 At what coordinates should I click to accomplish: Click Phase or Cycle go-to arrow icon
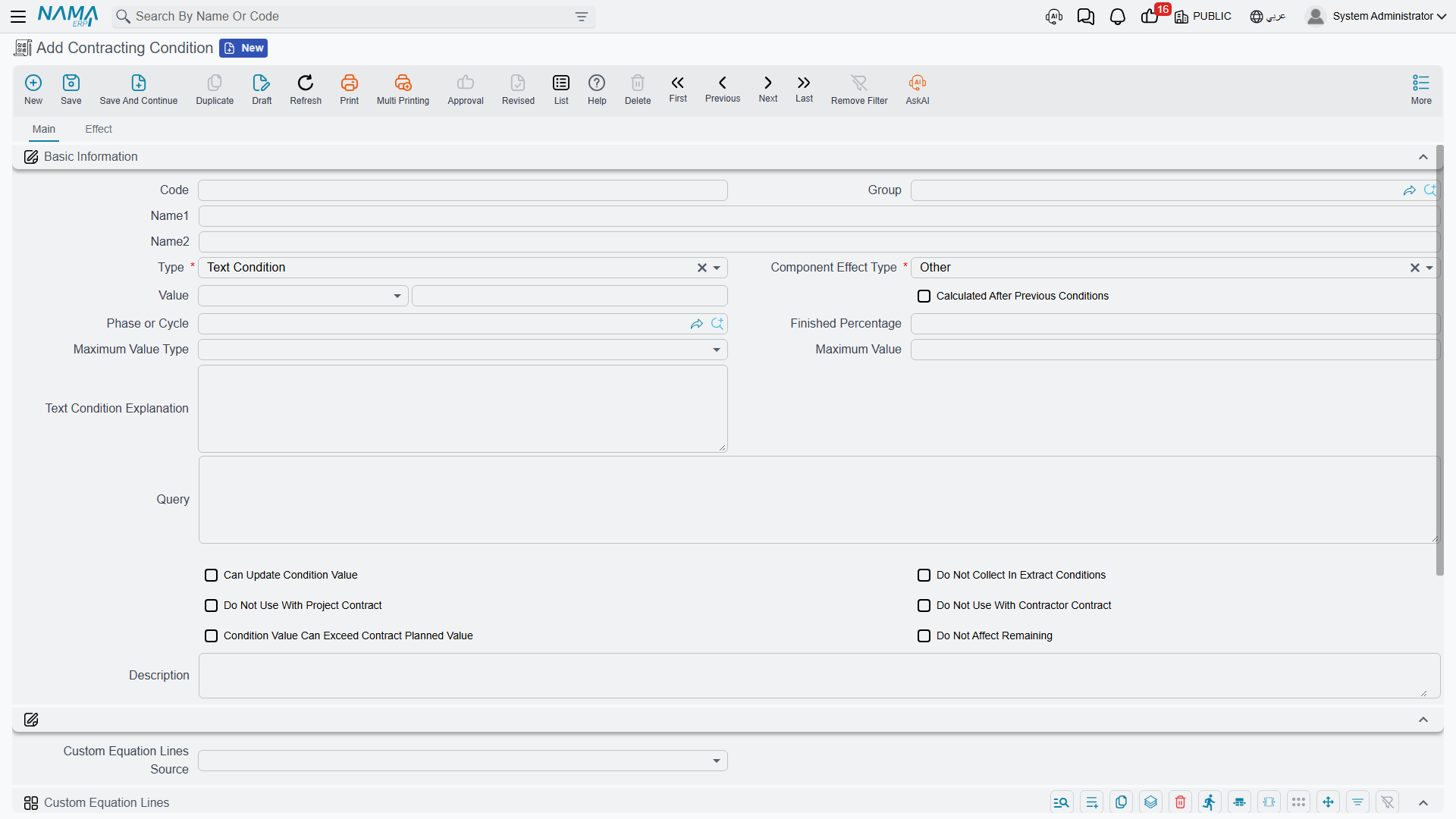(x=697, y=324)
